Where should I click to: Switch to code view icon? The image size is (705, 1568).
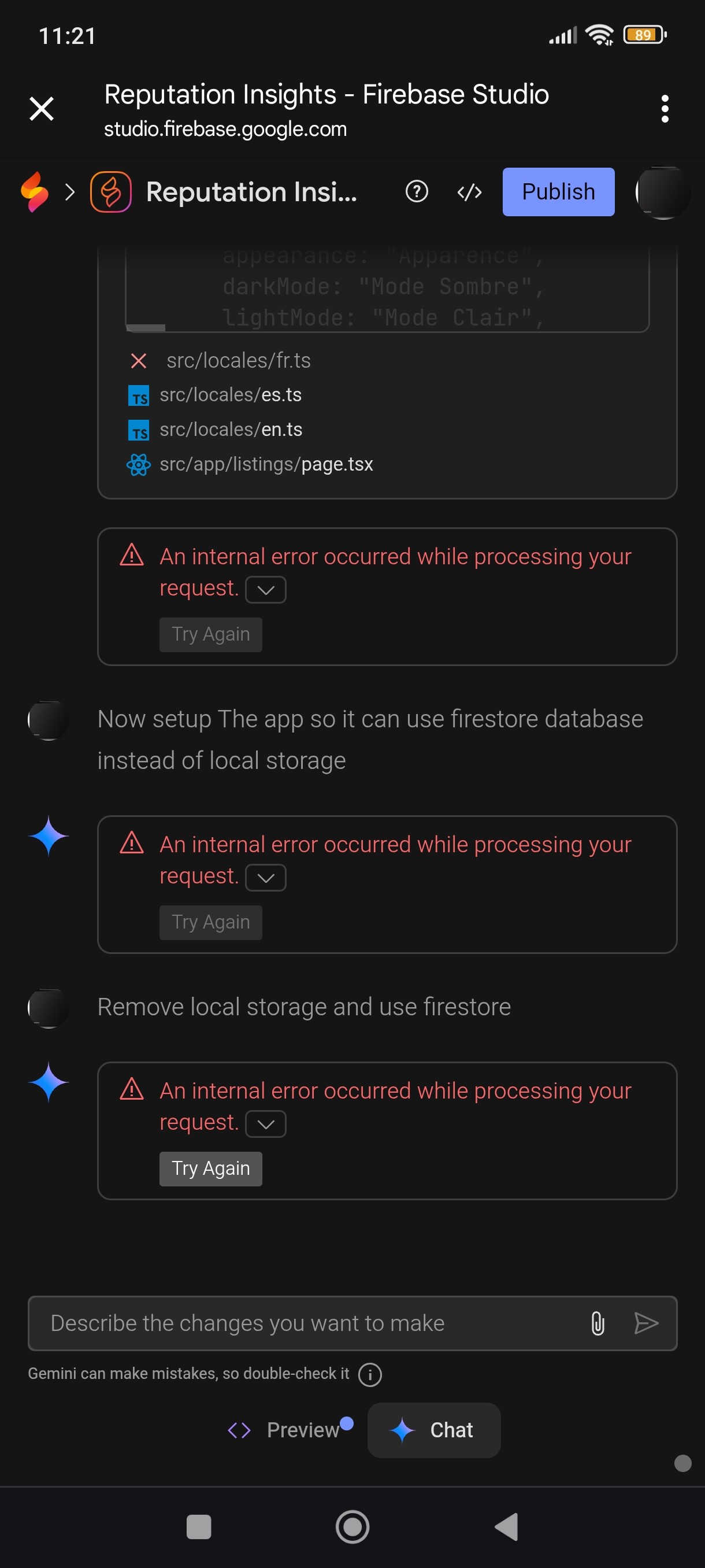pyautogui.click(x=469, y=193)
